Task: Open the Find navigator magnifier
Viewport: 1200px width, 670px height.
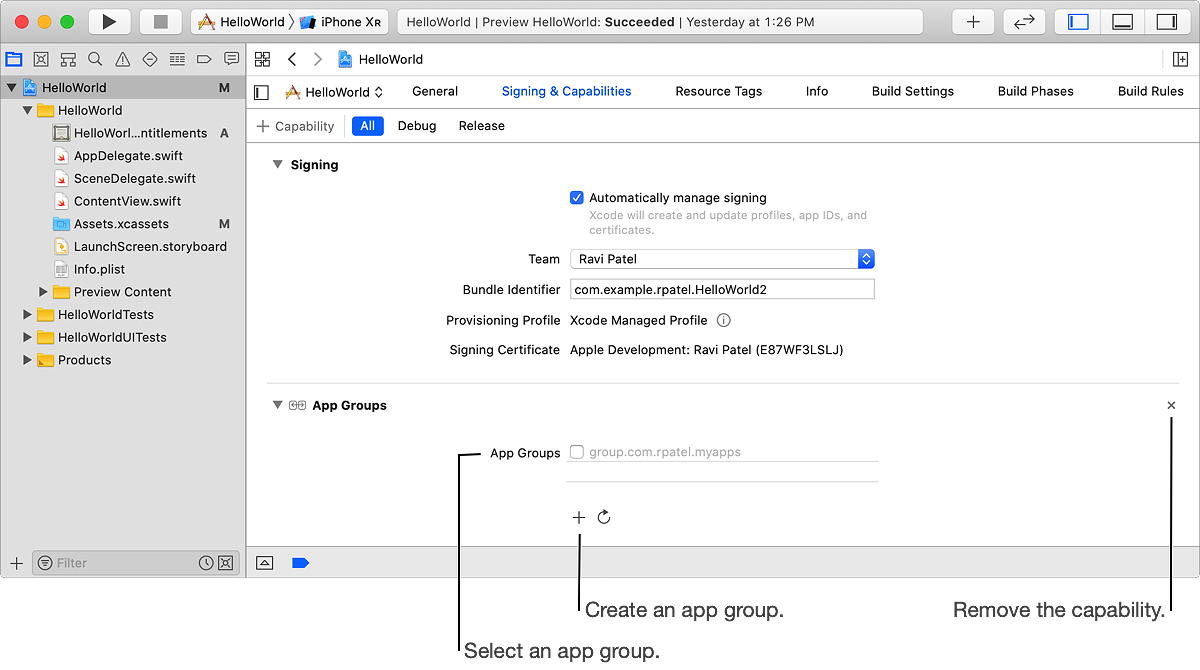Action: click(95, 60)
